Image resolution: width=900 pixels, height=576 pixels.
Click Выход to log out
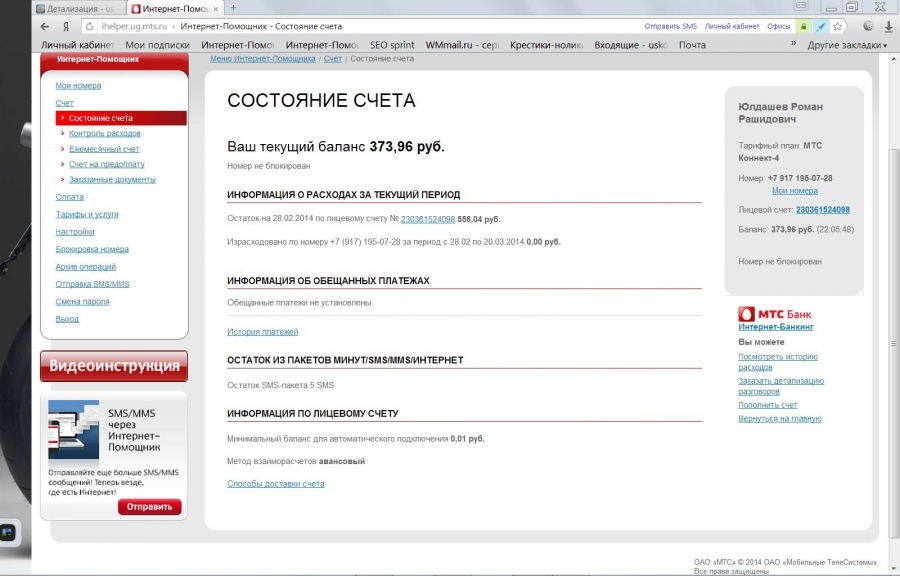67,319
